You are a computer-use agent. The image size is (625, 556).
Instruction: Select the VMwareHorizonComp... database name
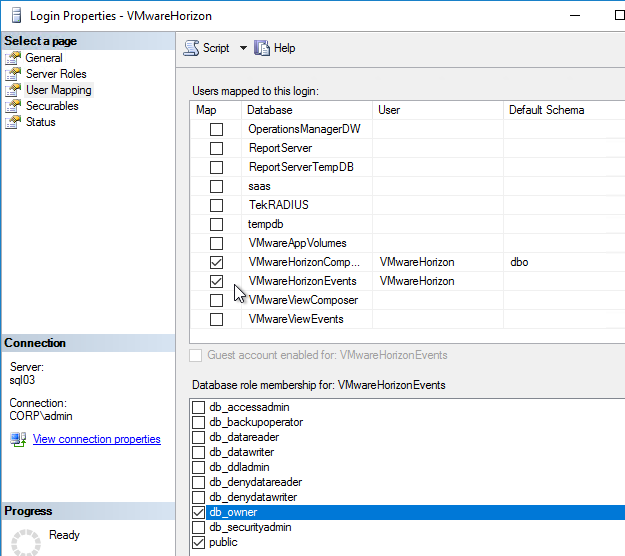304,262
